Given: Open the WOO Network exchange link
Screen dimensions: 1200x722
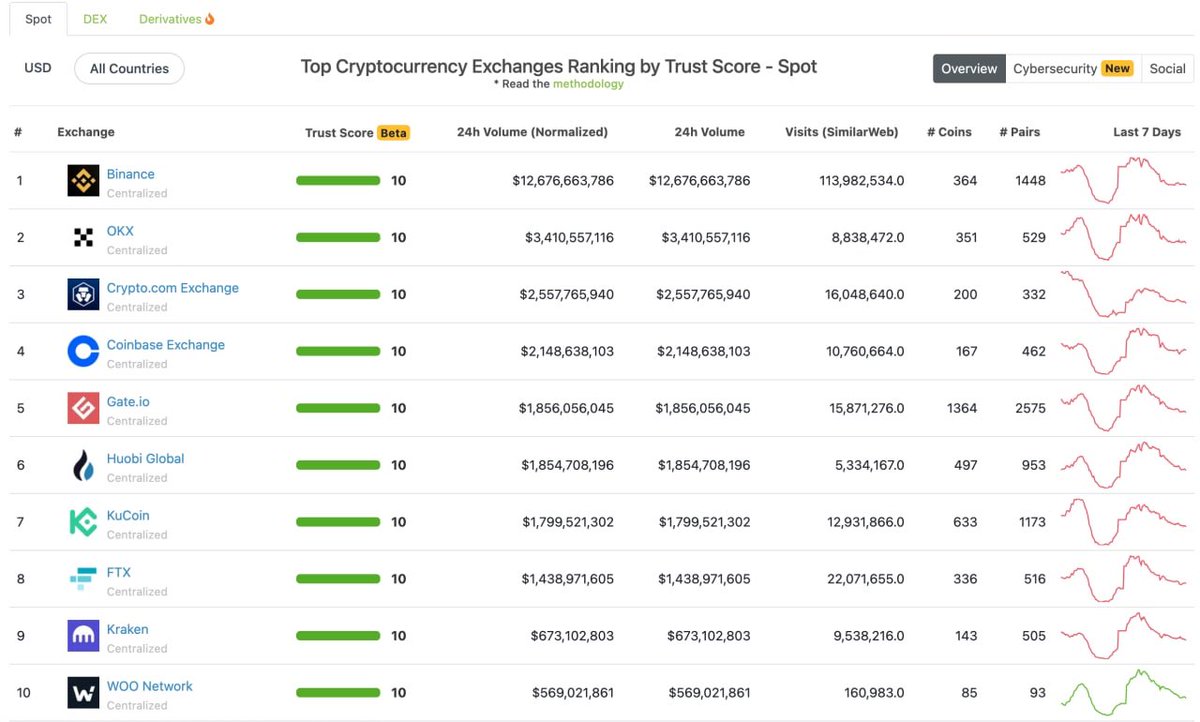Looking at the screenshot, I should pyautogui.click(x=150, y=687).
